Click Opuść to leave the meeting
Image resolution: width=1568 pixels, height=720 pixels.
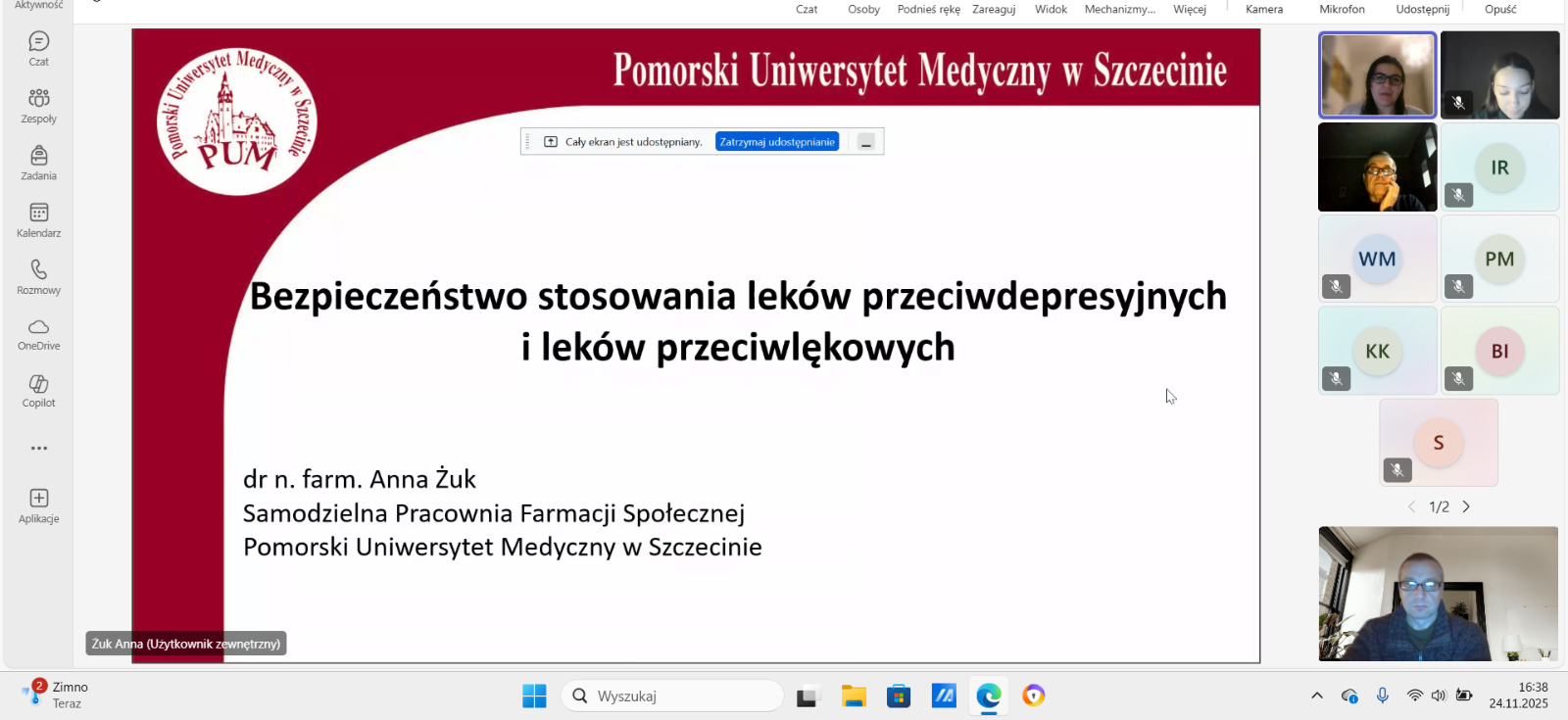click(1499, 9)
